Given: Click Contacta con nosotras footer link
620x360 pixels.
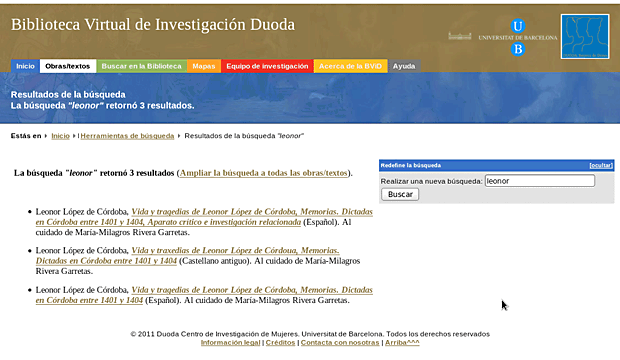Looking at the screenshot, I should [x=340, y=342].
